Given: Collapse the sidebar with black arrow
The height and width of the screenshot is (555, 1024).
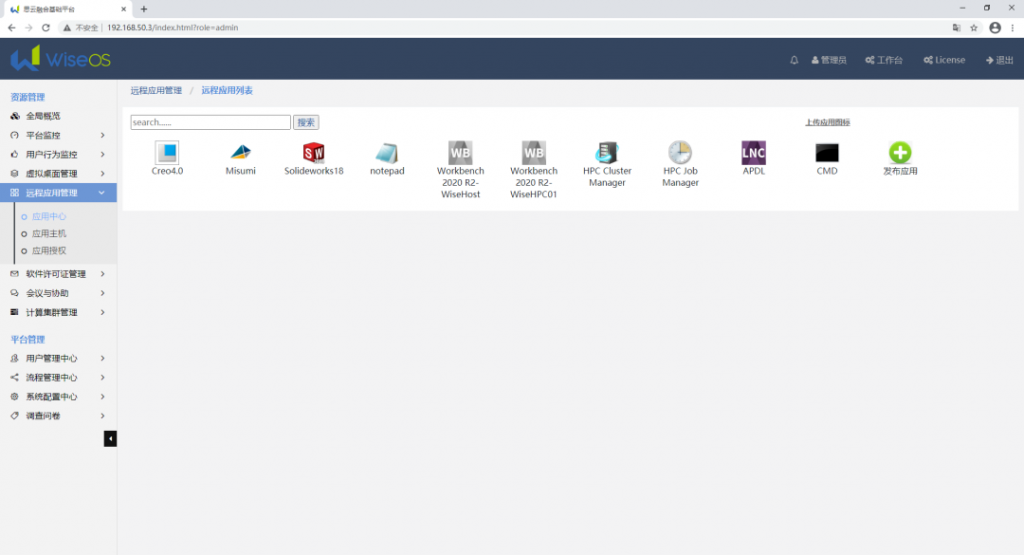Looking at the screenshot, I should click(110, 438).
